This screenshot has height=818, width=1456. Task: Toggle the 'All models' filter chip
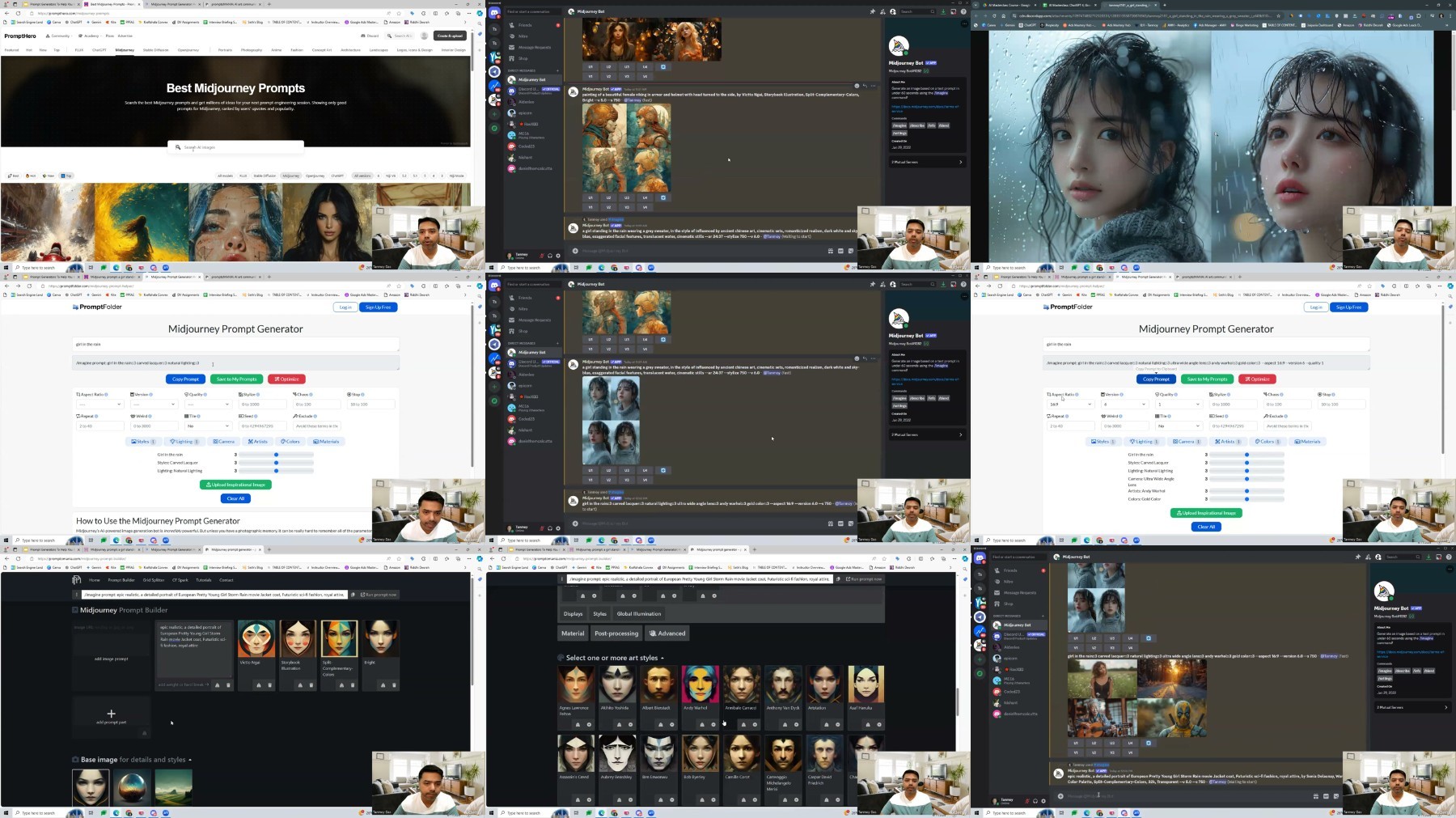225,176
